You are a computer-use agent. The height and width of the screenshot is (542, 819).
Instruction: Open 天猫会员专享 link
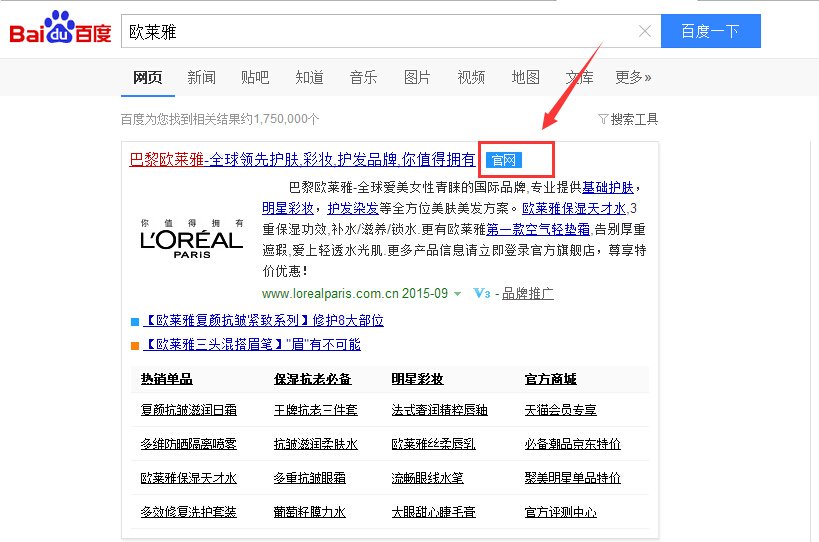click(x=560, y=410)
